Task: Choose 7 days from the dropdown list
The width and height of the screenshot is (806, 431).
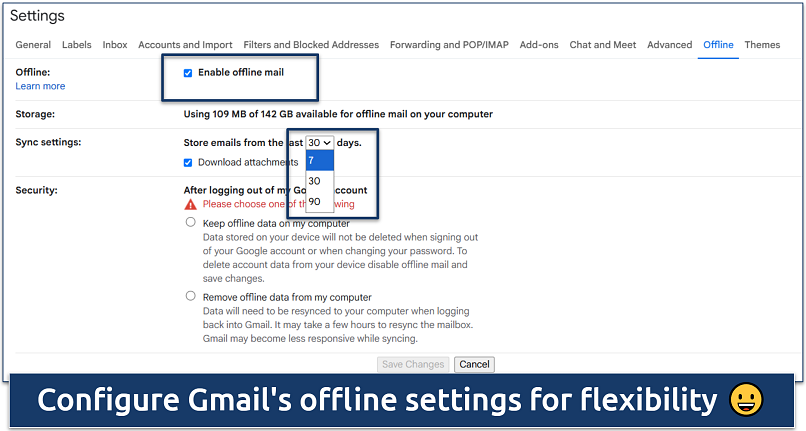Action: click(313, 160)
